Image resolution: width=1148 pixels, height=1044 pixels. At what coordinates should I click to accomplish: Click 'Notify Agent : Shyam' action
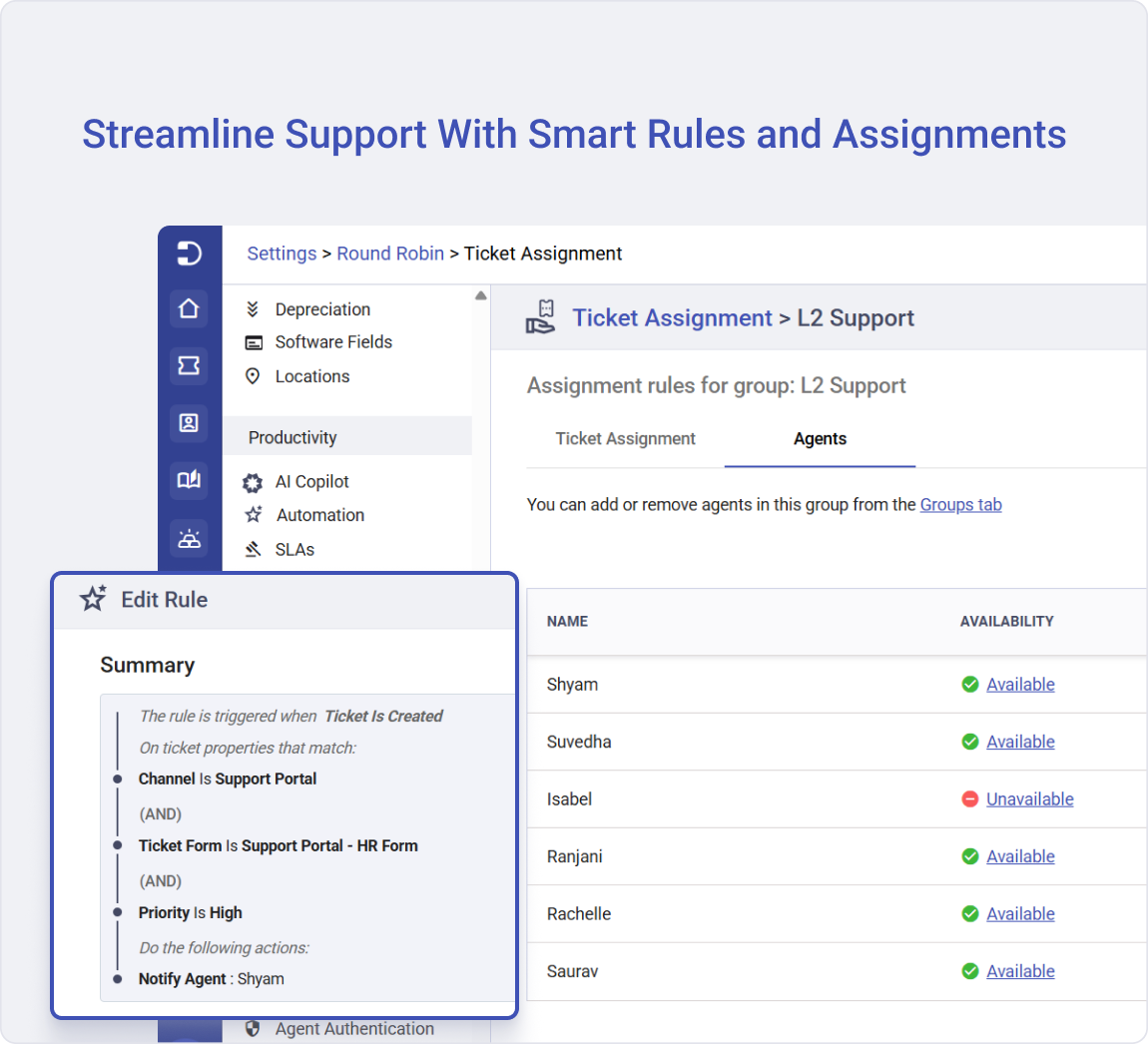pyautogui.click(x=212, y=979)
